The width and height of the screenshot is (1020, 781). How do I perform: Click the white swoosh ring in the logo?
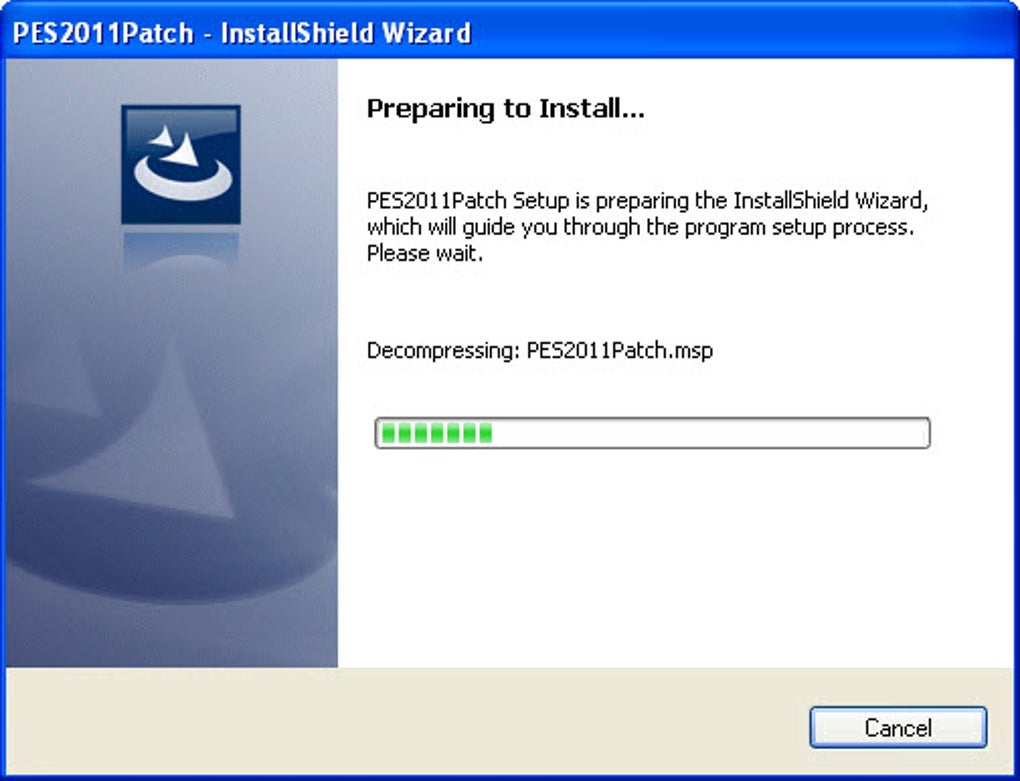[x=183, y=179]
